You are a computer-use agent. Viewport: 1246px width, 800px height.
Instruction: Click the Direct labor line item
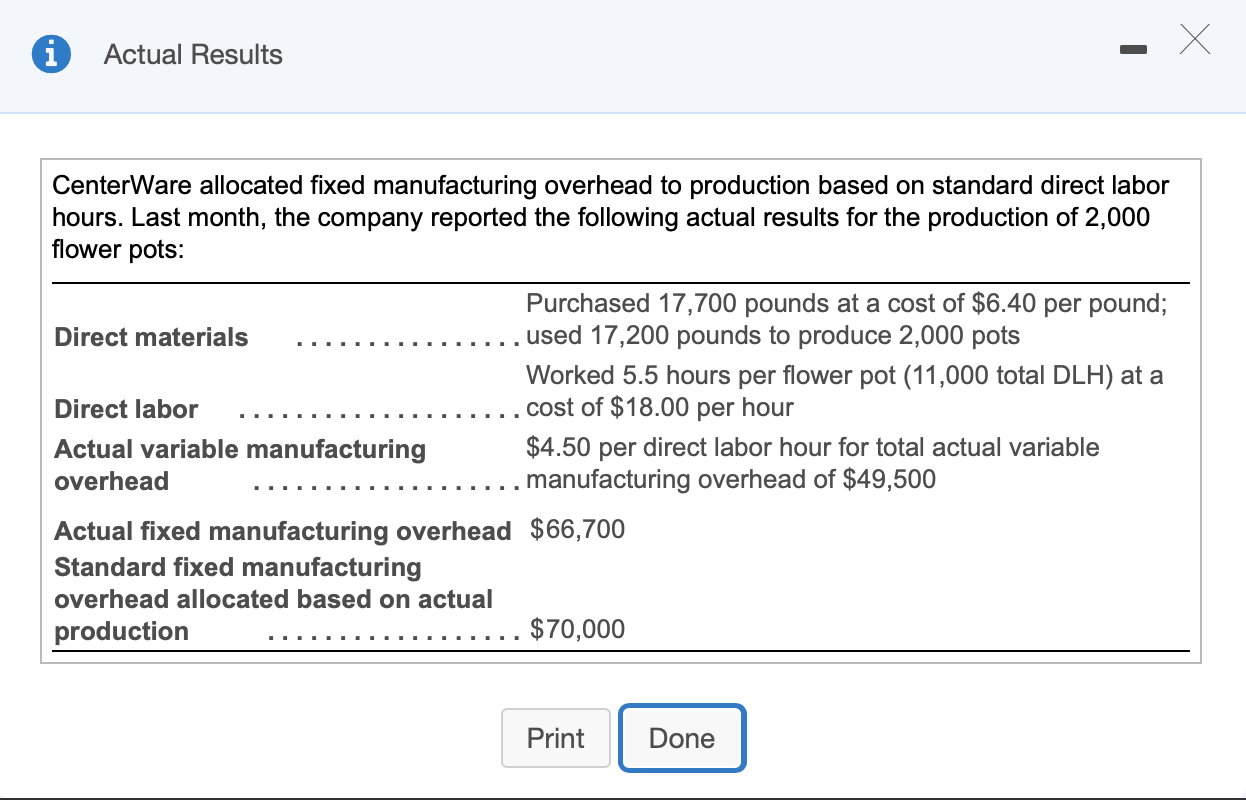pyautogui.click(x=125, y=409)
